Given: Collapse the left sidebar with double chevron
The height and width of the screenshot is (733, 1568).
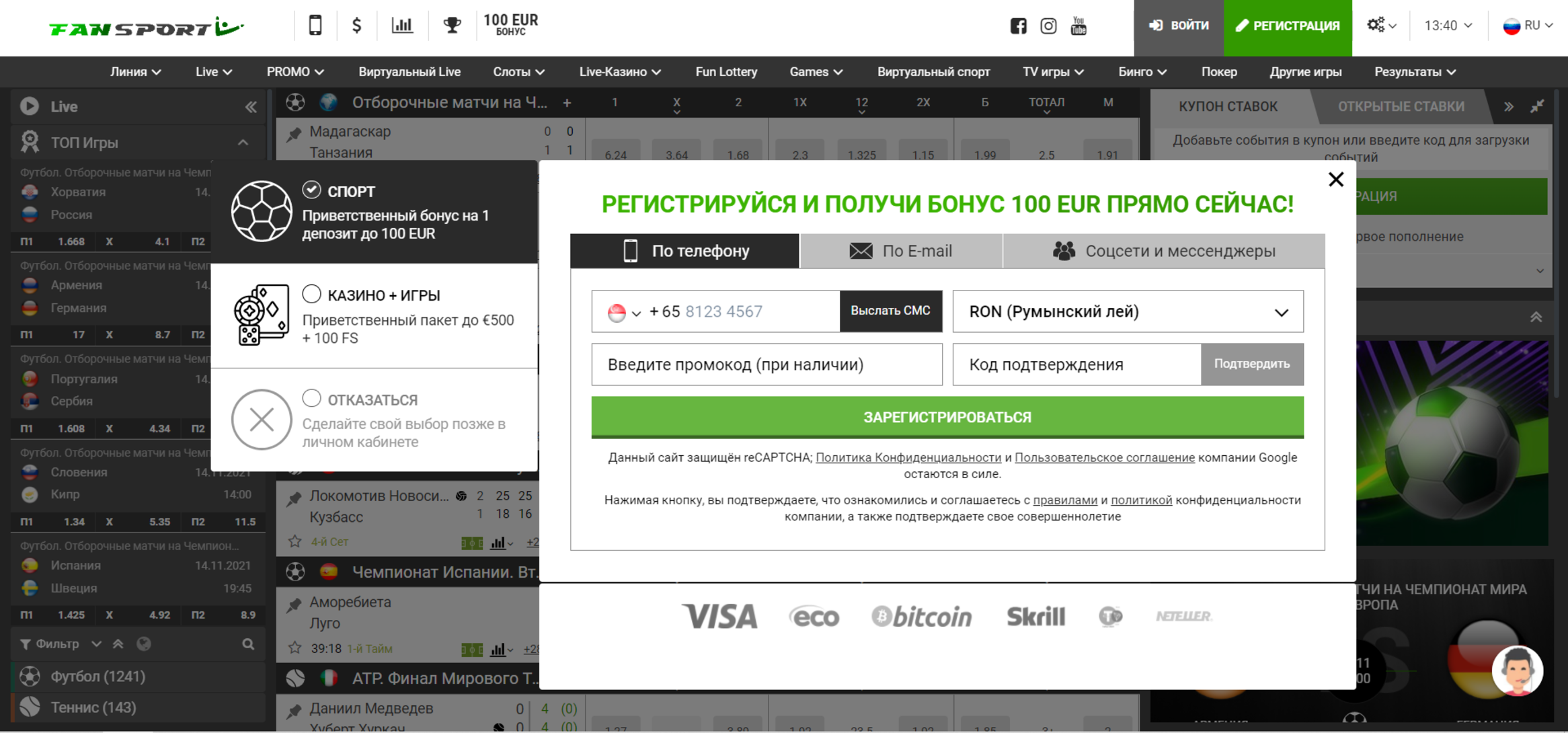Looking at the screenshot, I should (251, 107).
